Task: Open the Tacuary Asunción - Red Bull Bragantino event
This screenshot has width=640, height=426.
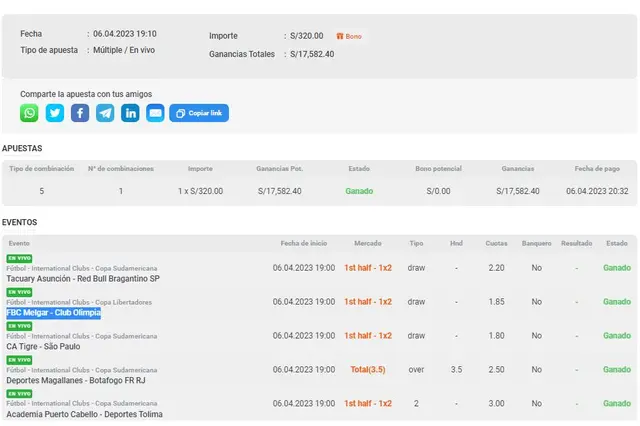Action: 84,279
